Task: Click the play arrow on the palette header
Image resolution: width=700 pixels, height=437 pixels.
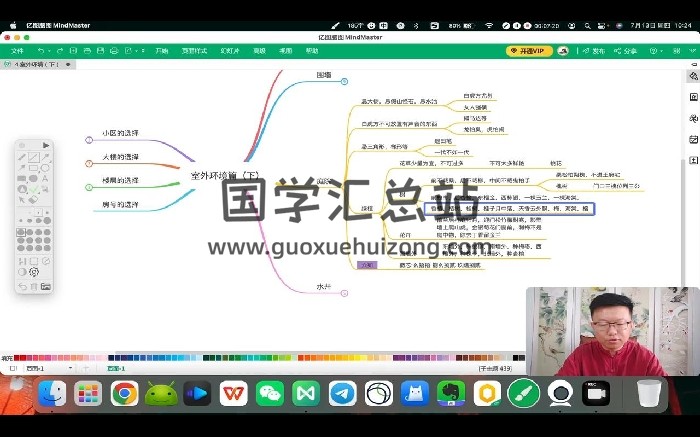Action: point(46,145)
